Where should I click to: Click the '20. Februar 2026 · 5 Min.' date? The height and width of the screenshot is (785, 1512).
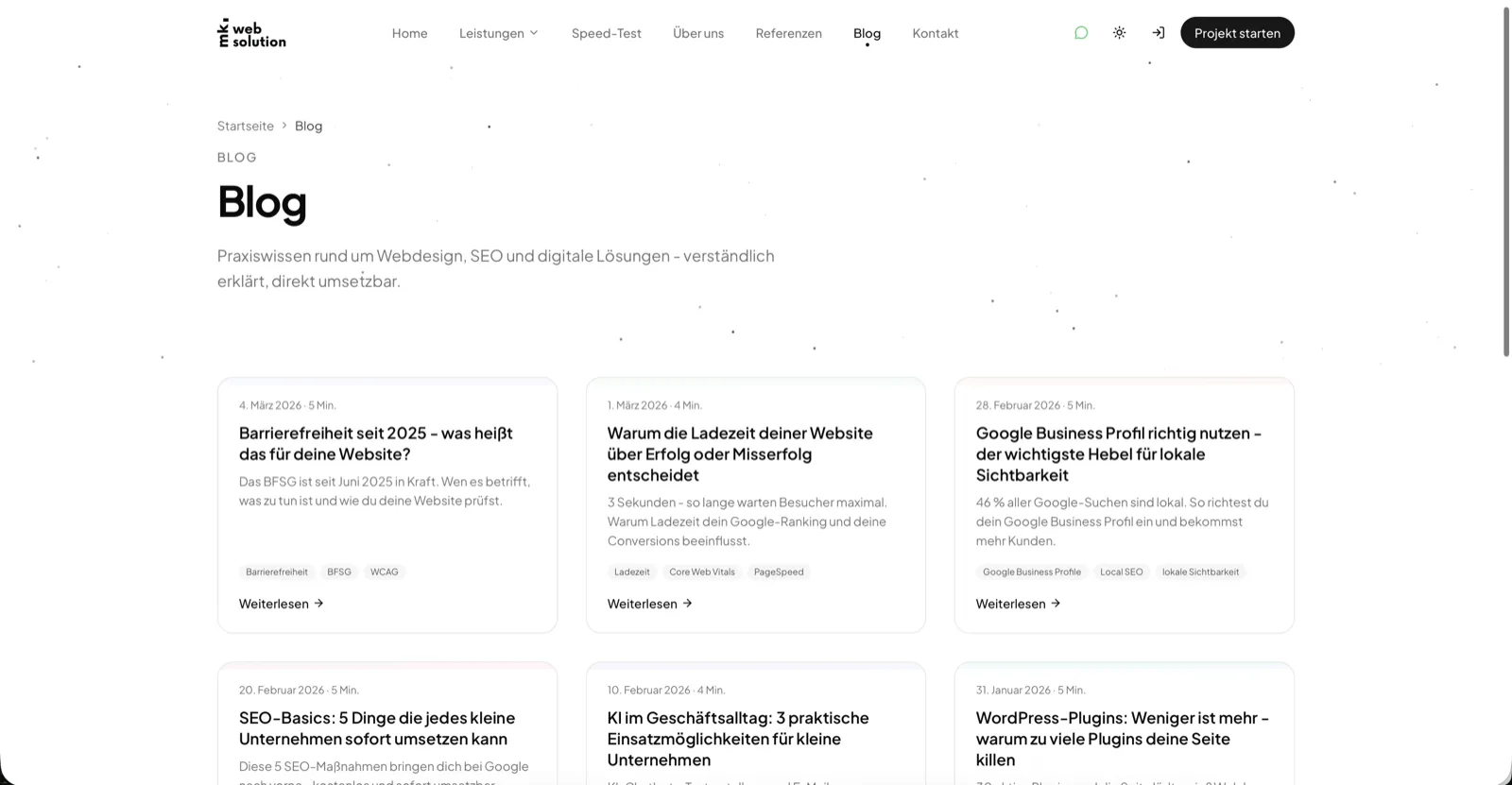coord(299,691)
